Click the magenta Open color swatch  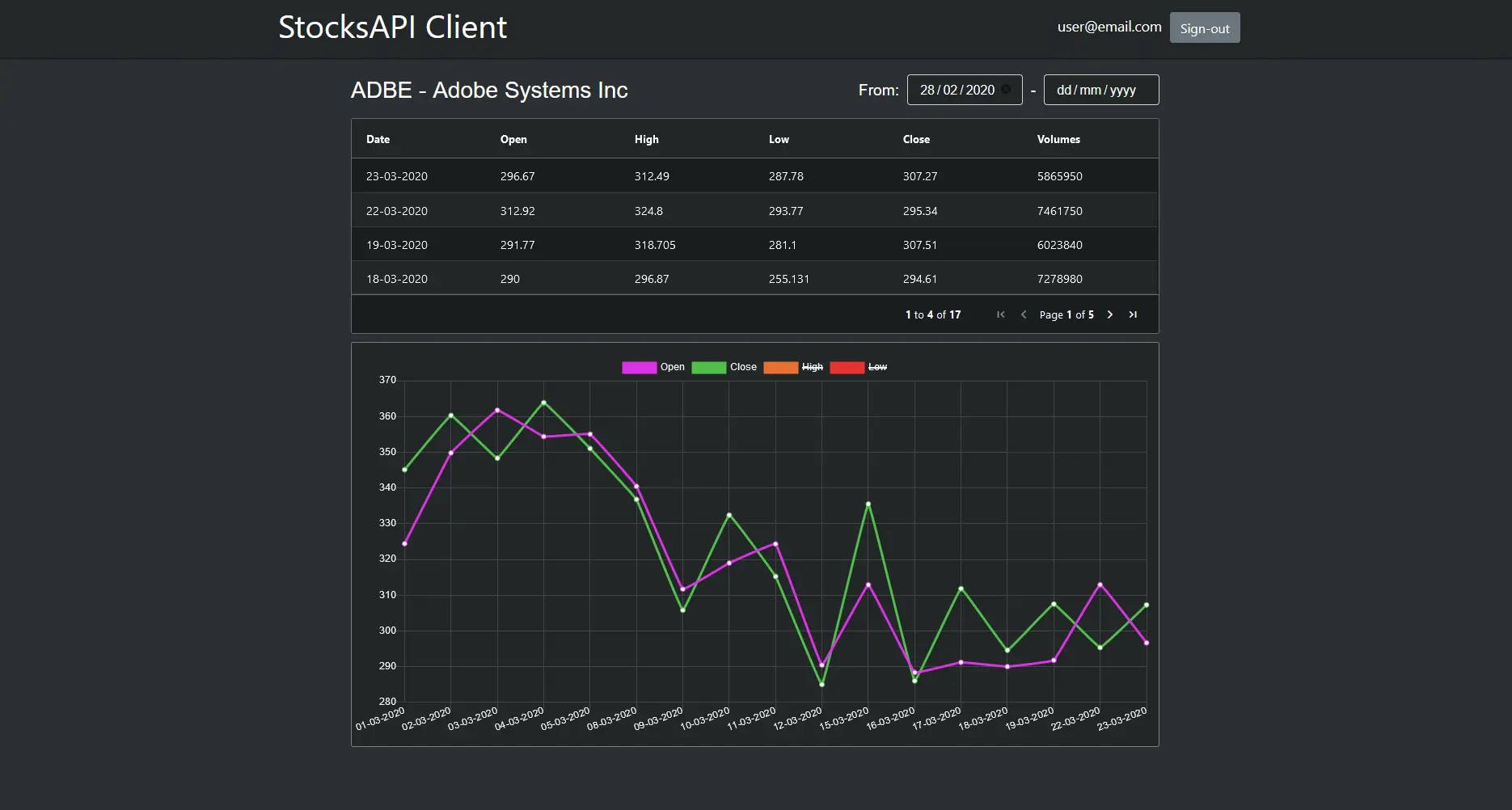(638, 367)
